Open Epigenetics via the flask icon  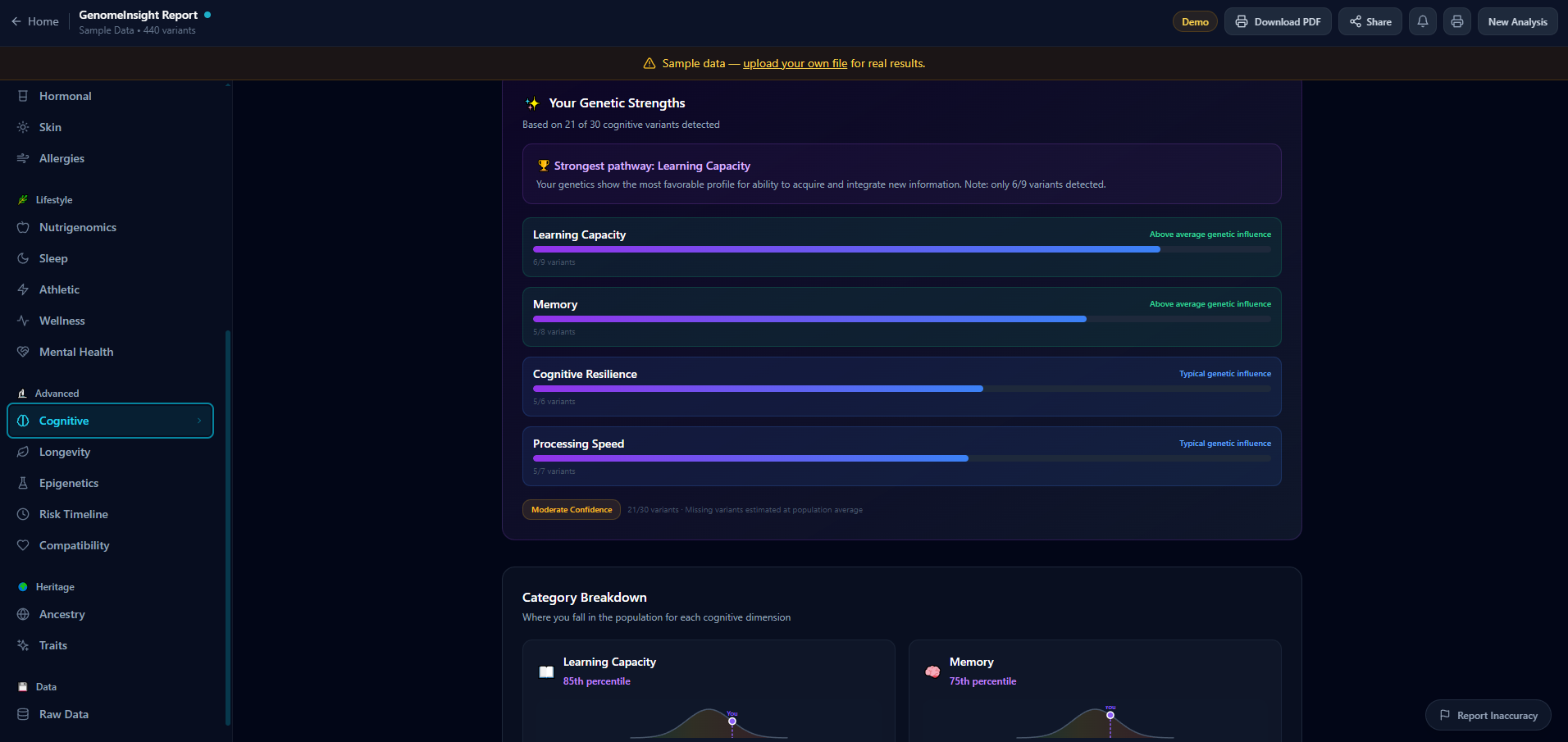[24, 483]
